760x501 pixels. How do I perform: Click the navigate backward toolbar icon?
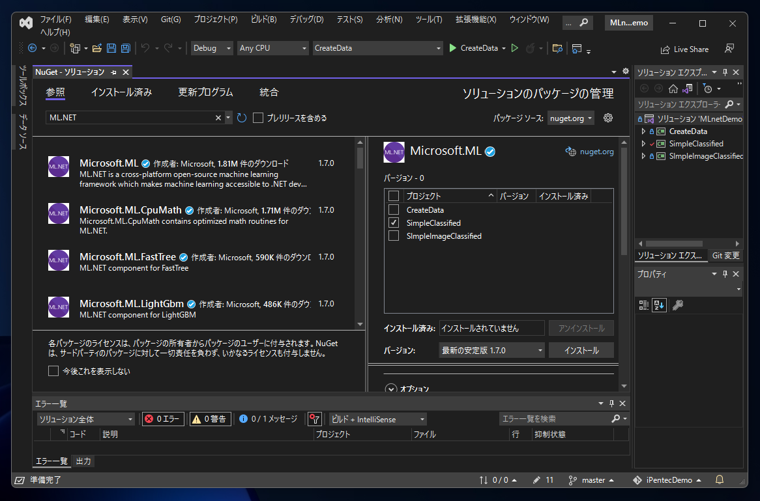coord(32,48)
